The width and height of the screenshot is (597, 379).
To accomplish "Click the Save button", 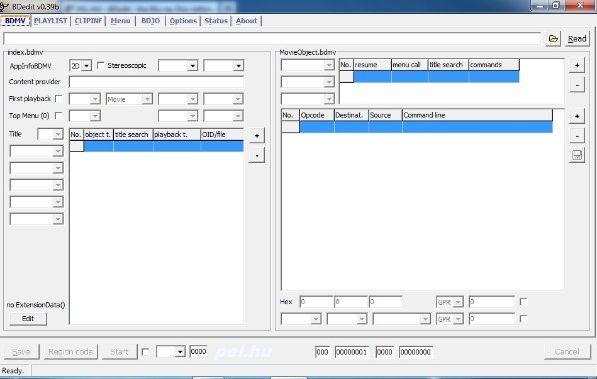I will coord(21,352).
